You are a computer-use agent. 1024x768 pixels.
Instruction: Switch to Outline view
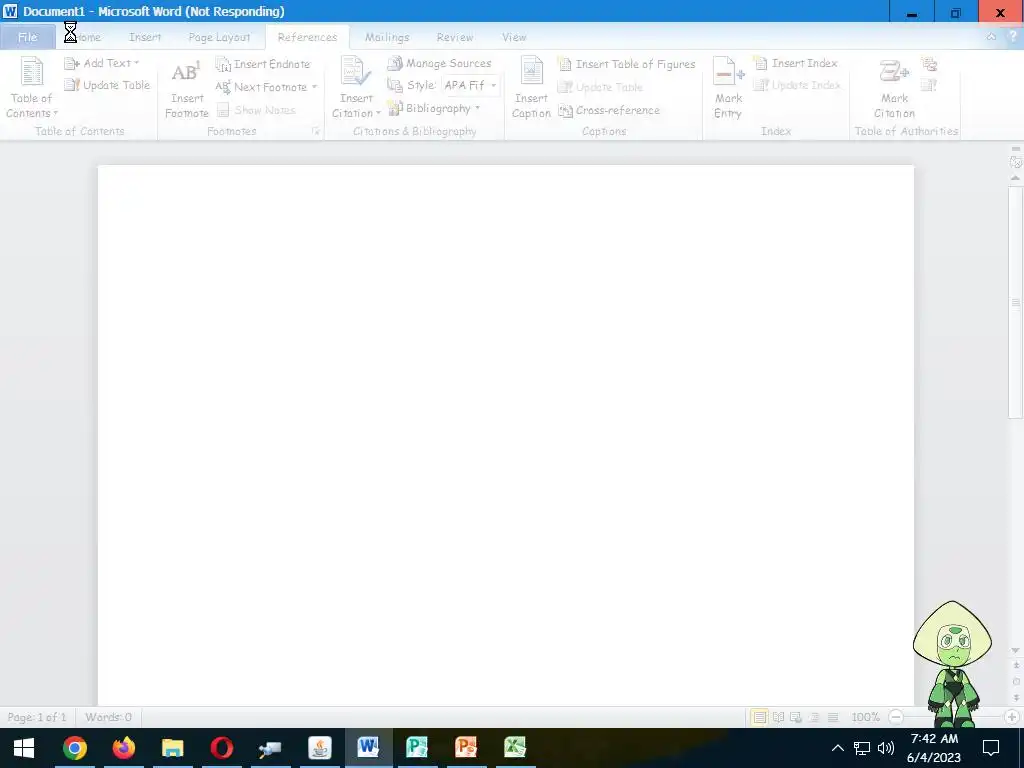tap(814, 717)
